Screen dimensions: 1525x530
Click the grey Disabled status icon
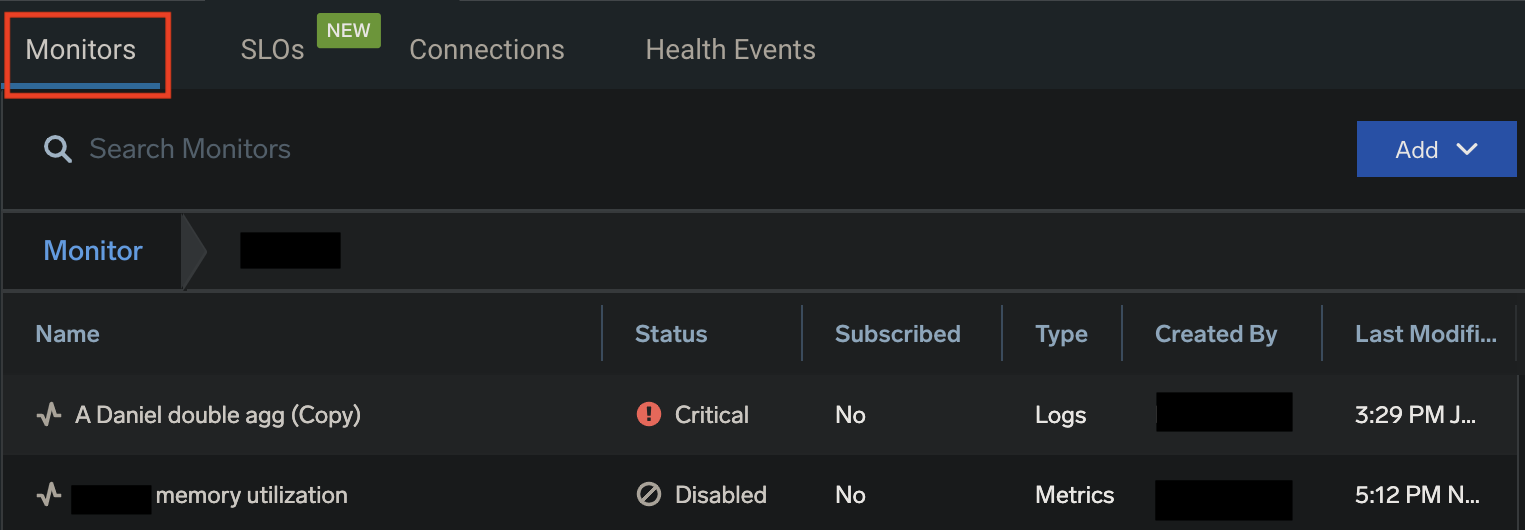(x=649, y=494)
